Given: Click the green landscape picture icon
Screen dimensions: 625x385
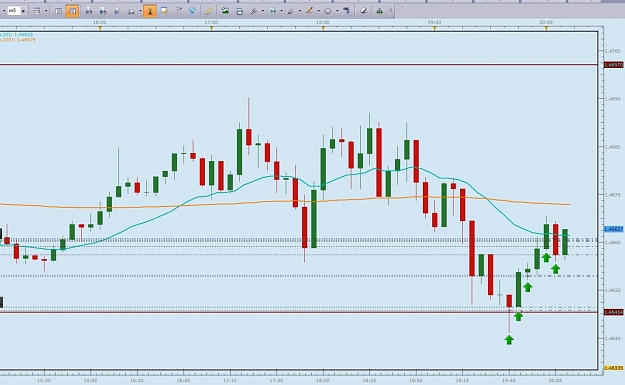Looking at the screenshot, I should (x=225, y=11).
